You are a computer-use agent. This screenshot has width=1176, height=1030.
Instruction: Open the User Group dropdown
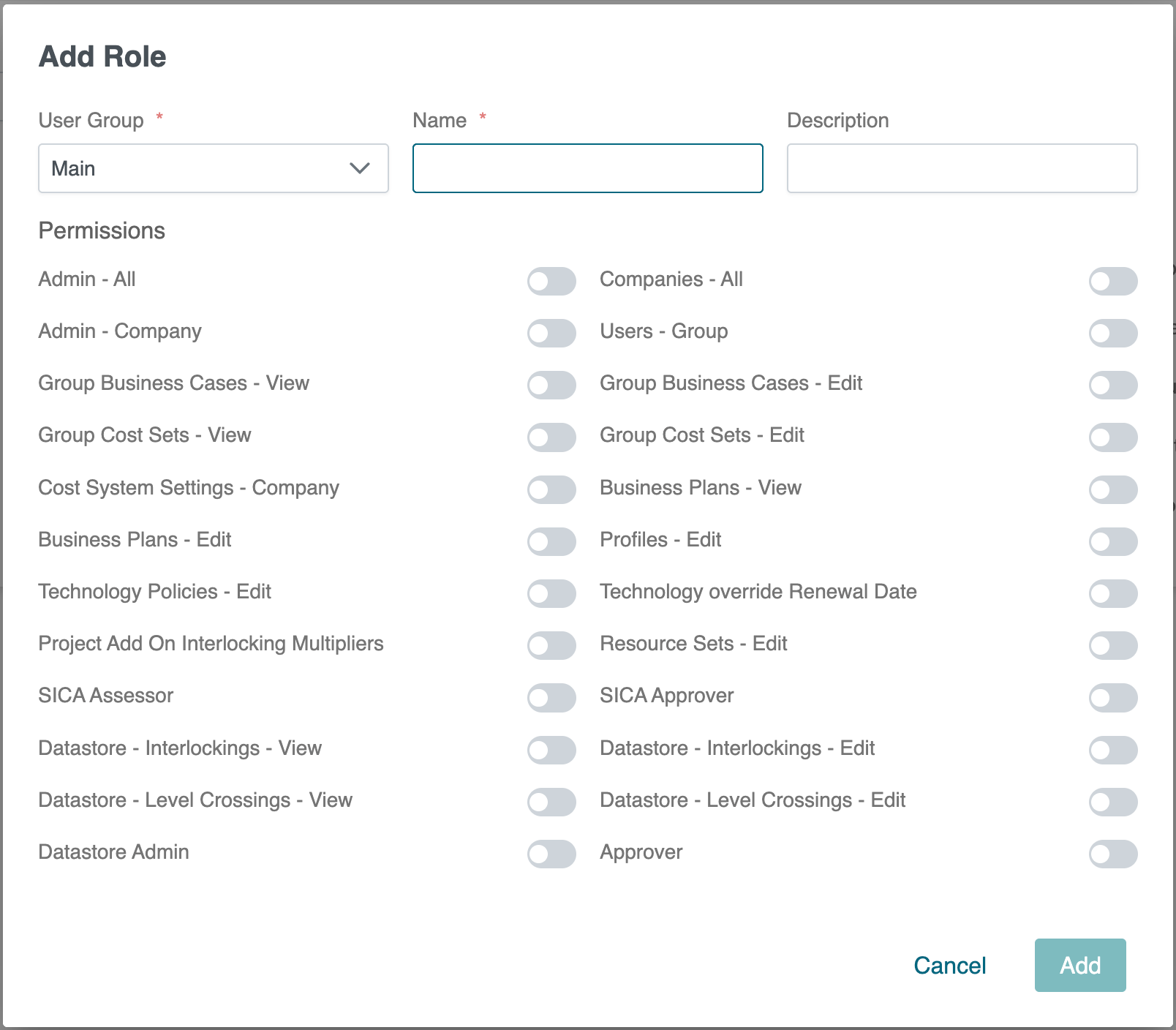pyautogui.click(x=213, y=168)
